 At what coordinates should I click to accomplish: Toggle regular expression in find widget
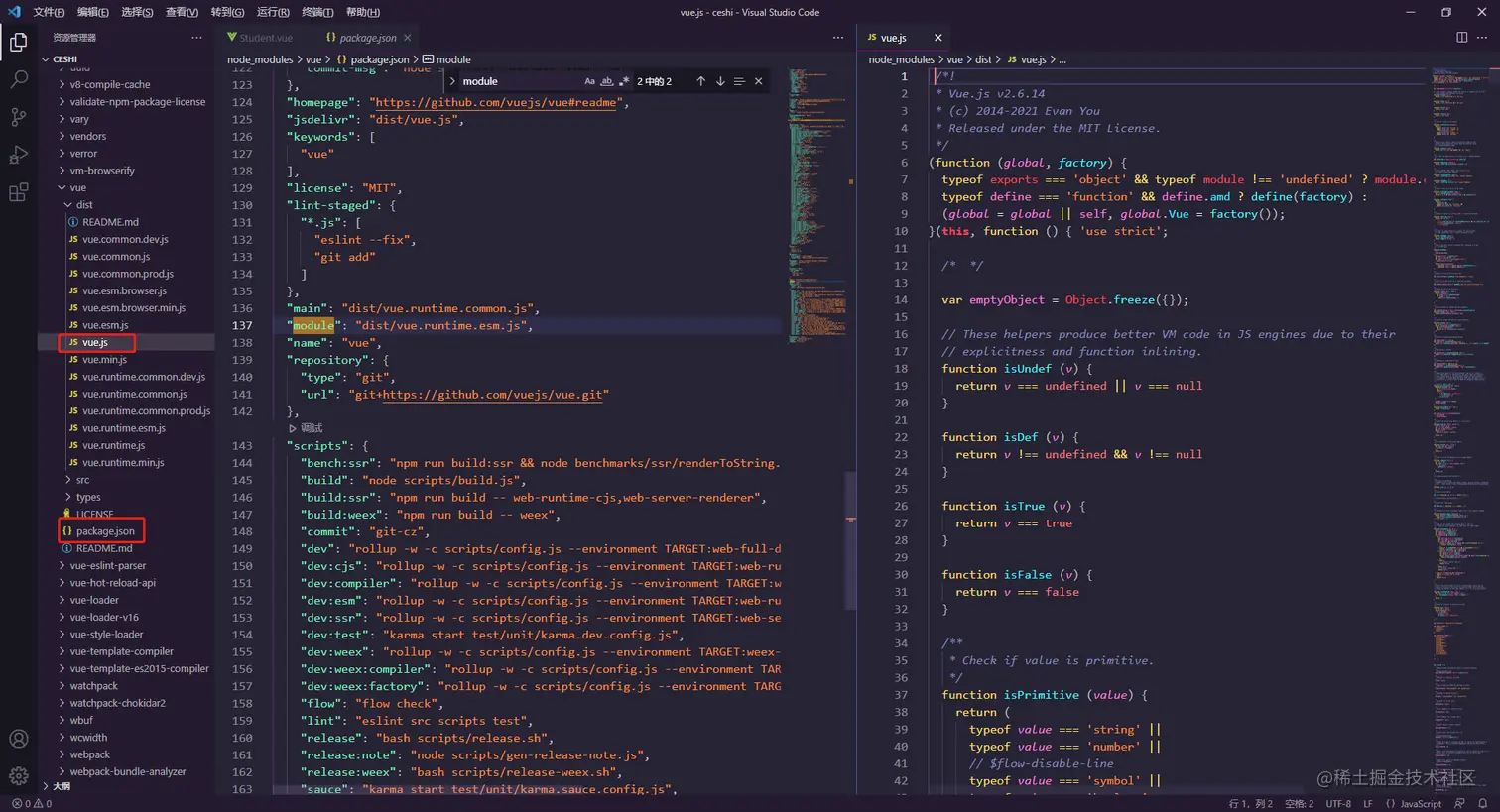[624, 81]
